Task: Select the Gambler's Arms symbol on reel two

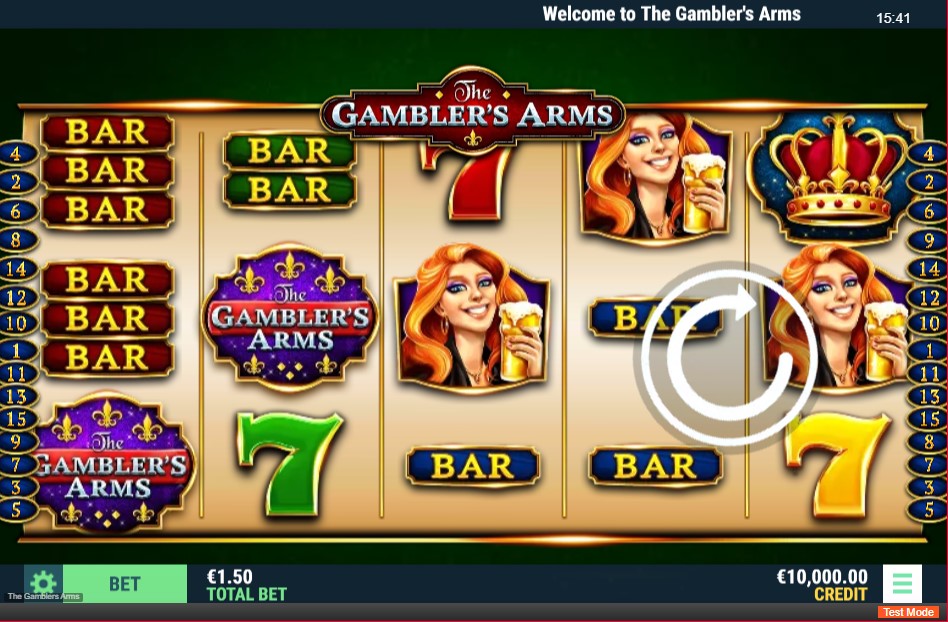Action: tap(290, 317)
